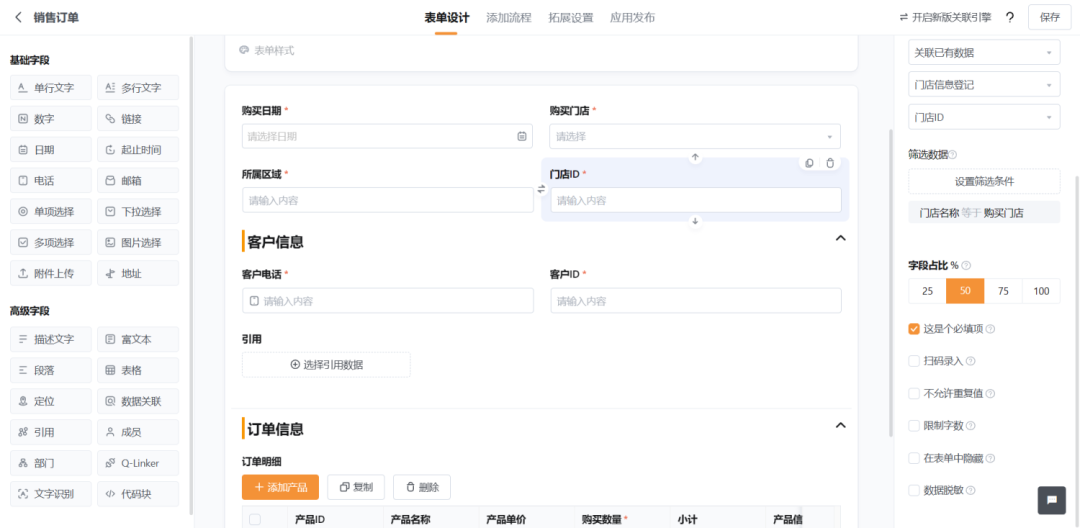Add a 地址 field

click(138, 273)
